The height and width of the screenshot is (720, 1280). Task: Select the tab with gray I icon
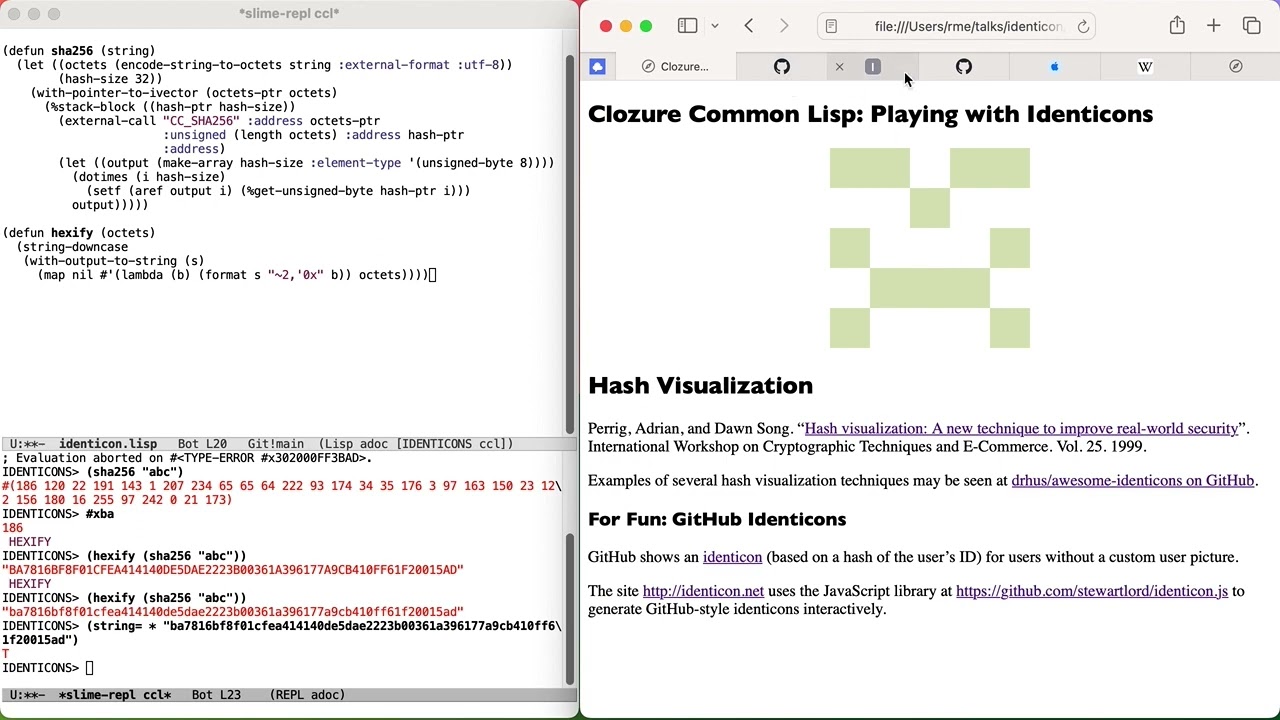[873, 67]
